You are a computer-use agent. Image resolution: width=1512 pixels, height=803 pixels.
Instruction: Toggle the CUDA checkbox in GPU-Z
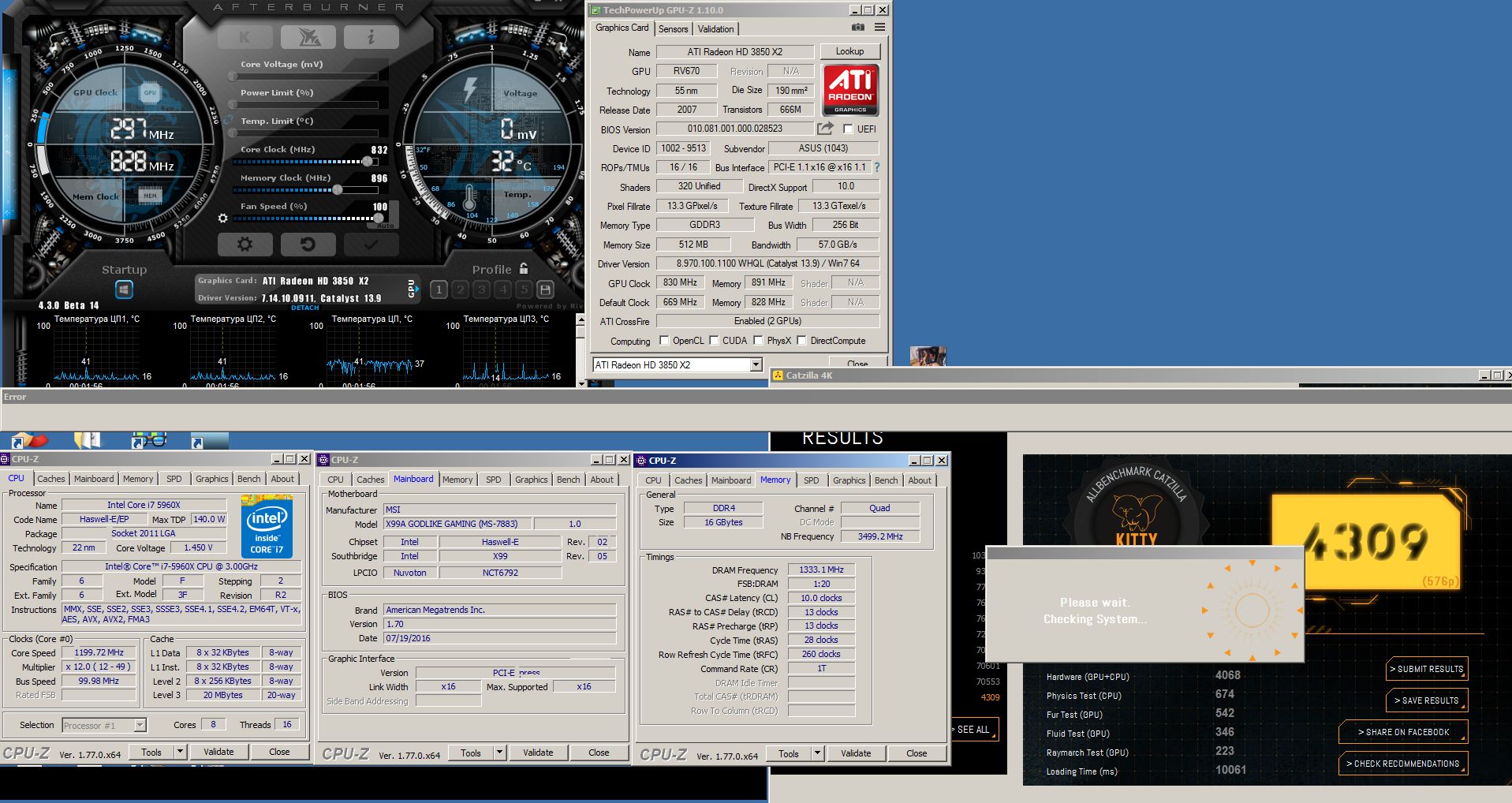click(x=714, y=341)
